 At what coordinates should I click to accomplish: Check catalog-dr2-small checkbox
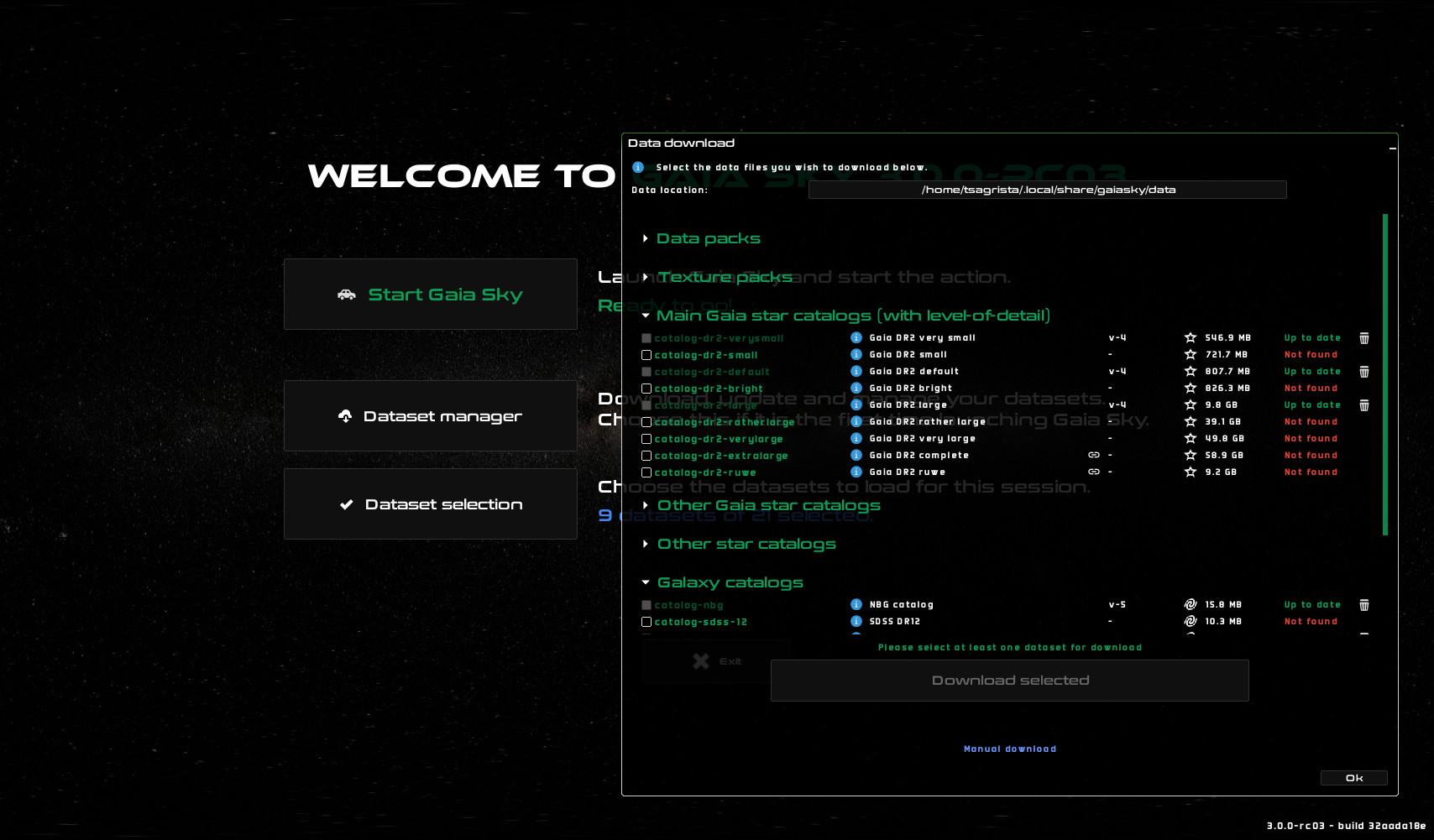[x=646, y=355]
